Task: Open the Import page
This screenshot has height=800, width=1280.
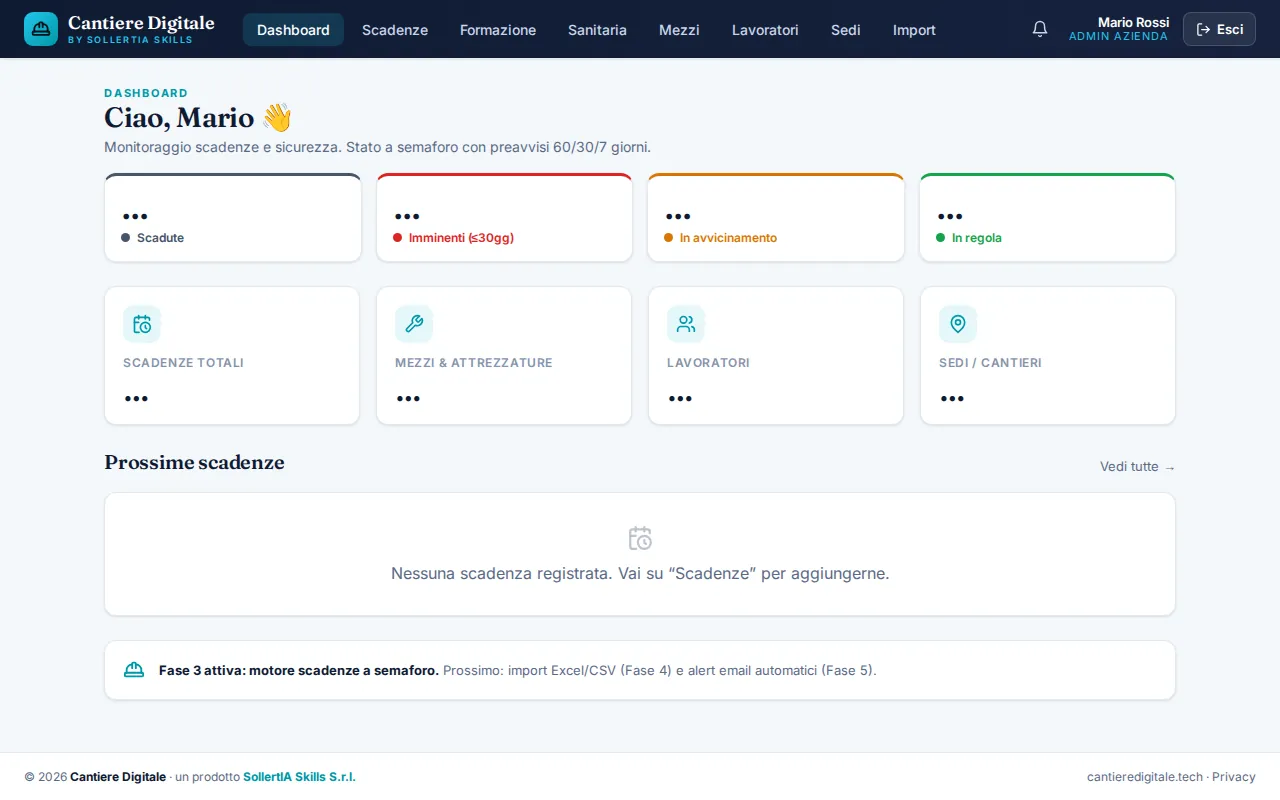Action: point(914,30)
